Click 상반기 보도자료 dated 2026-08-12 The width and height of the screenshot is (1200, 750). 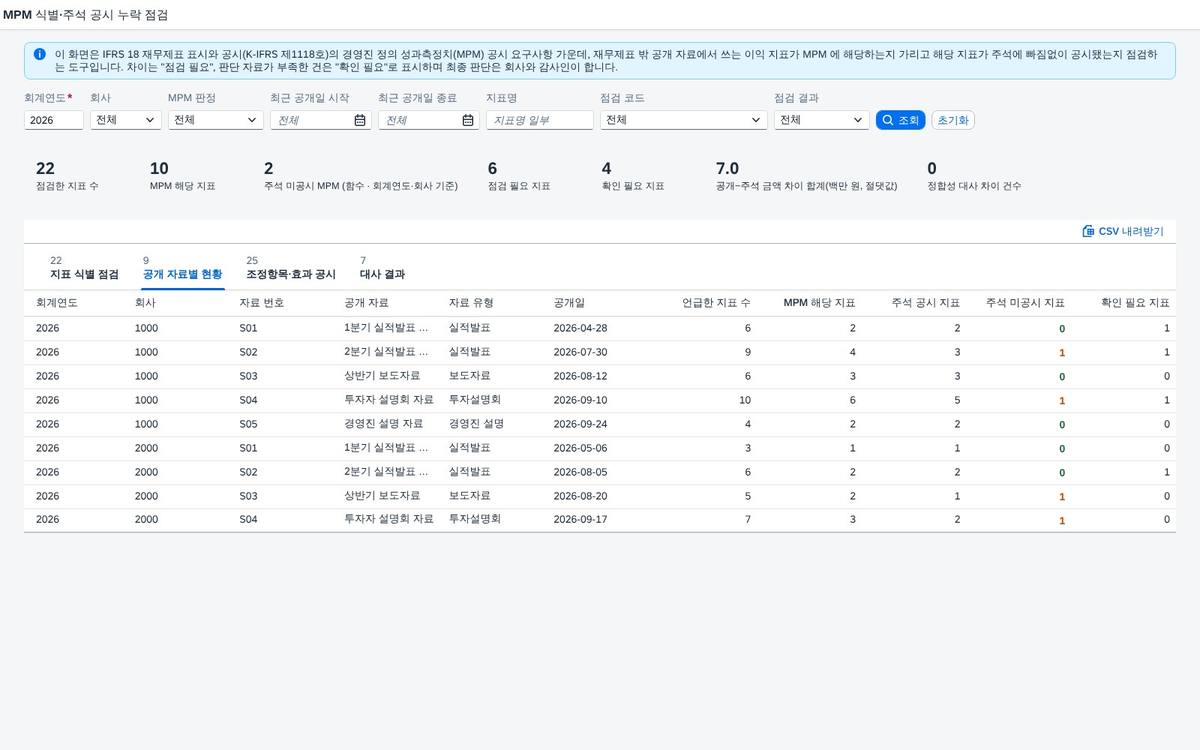tap(382, 376)
